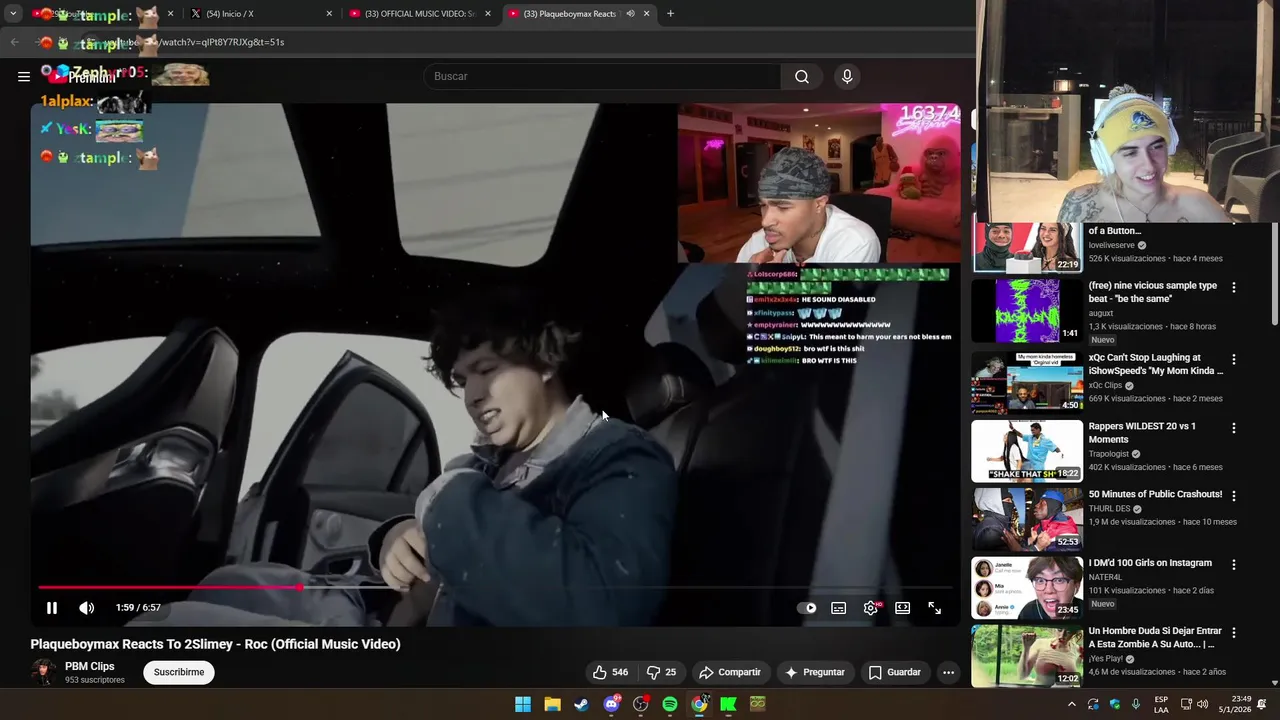Click the Compartir share button
Screen dimensions: 1280x720
pos(730,672)
